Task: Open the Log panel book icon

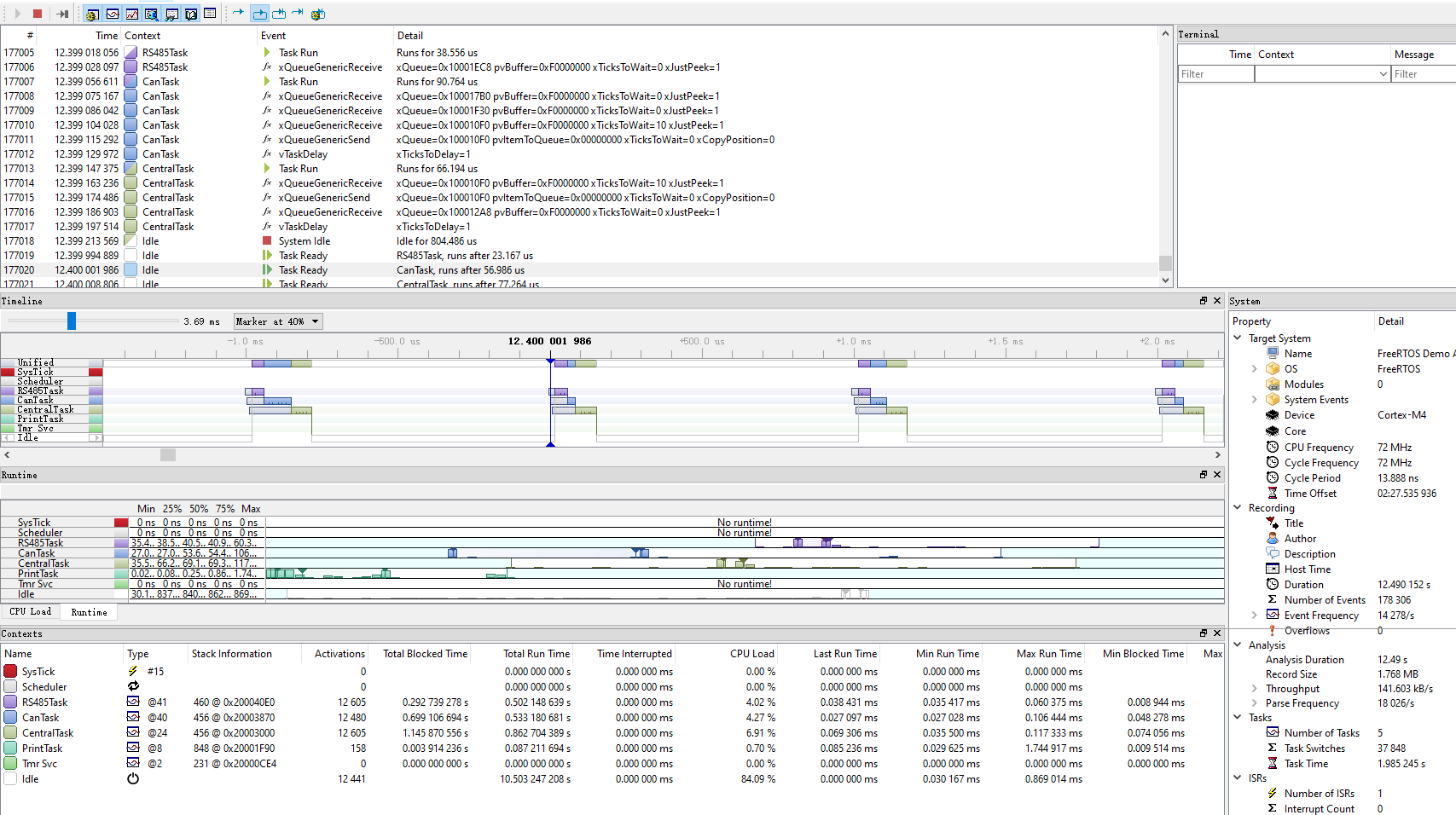Action: (189, 14)
